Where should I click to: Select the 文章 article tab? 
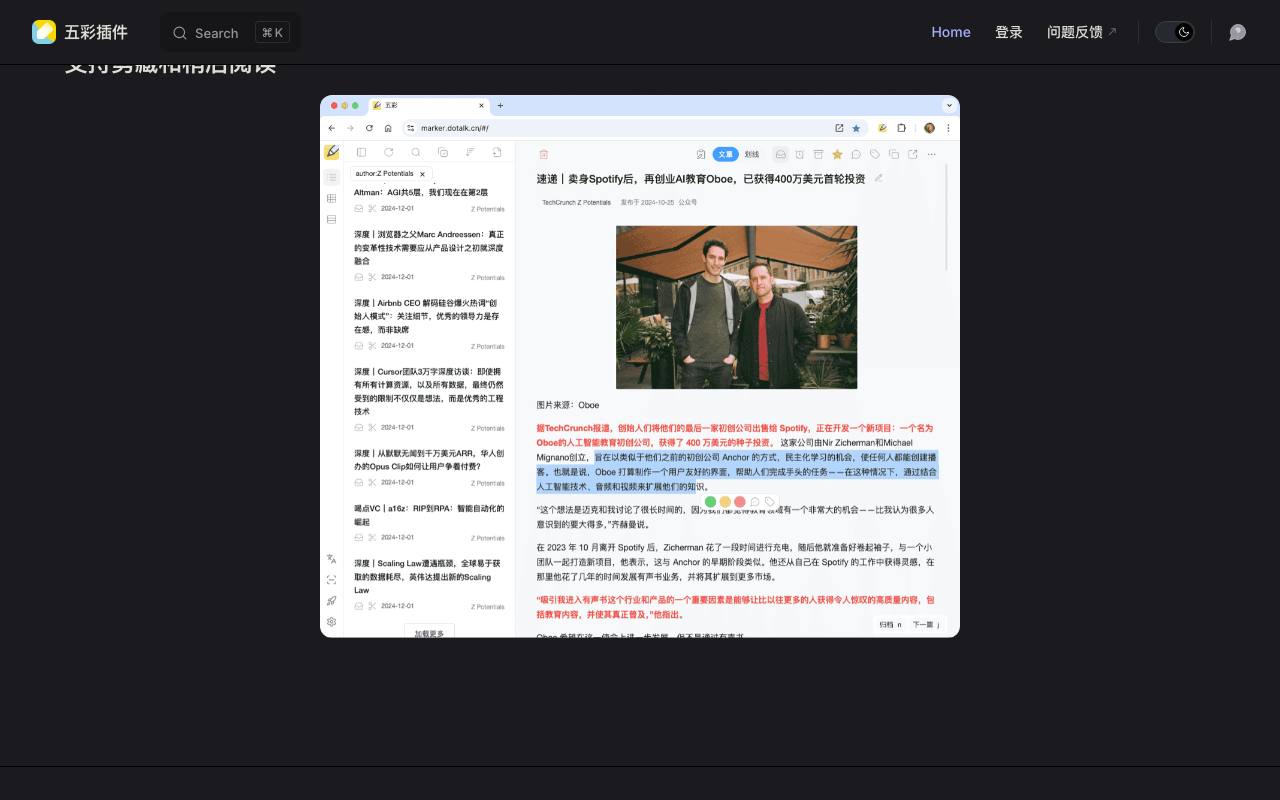coord(726,154)
